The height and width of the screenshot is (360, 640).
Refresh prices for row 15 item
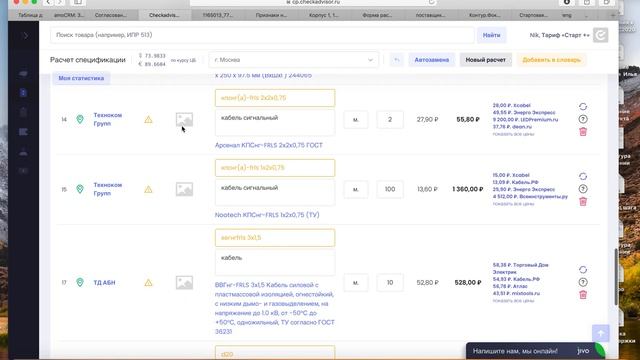point(583,176)
